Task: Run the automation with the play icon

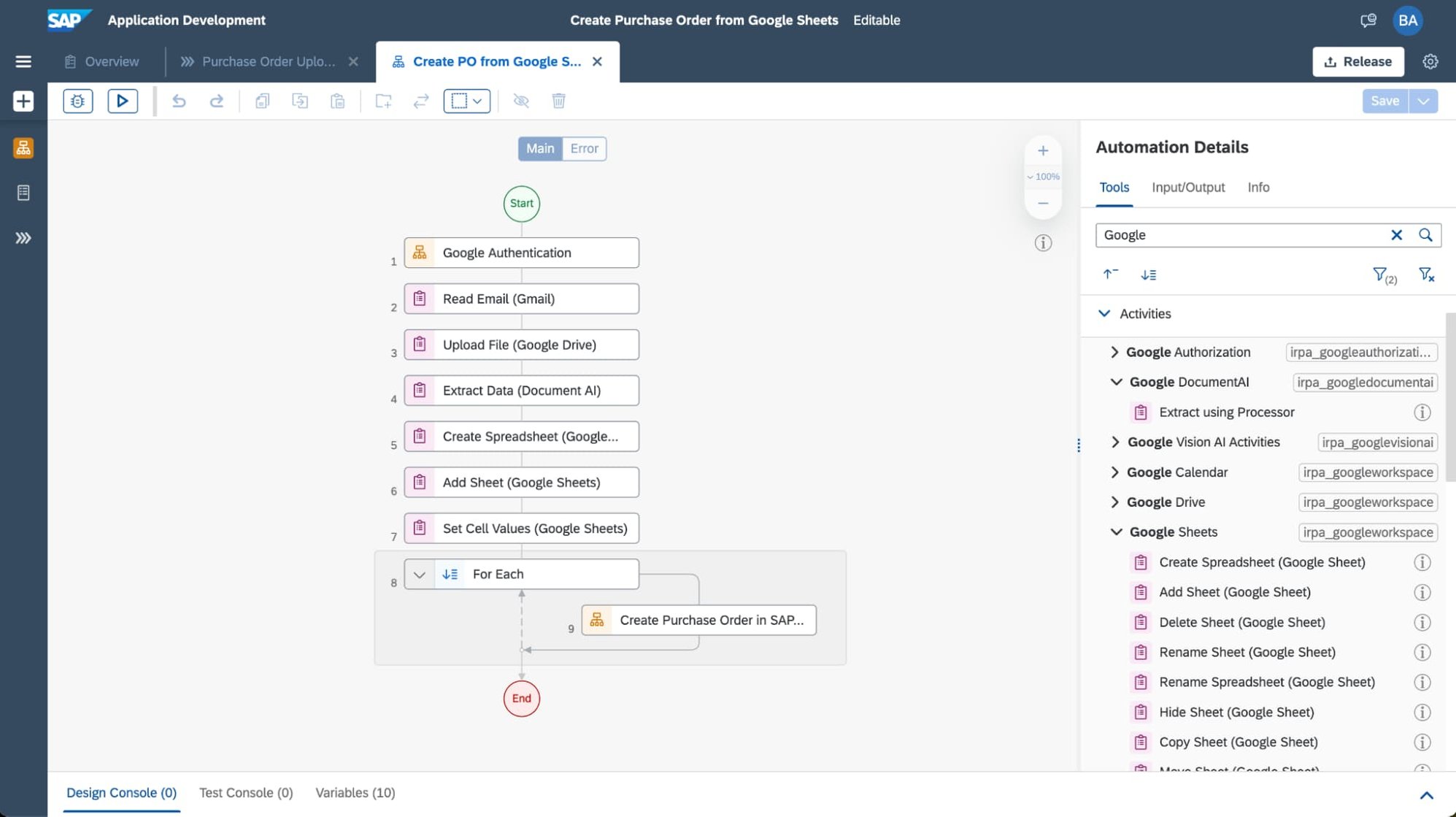Action: click(123, 101)
